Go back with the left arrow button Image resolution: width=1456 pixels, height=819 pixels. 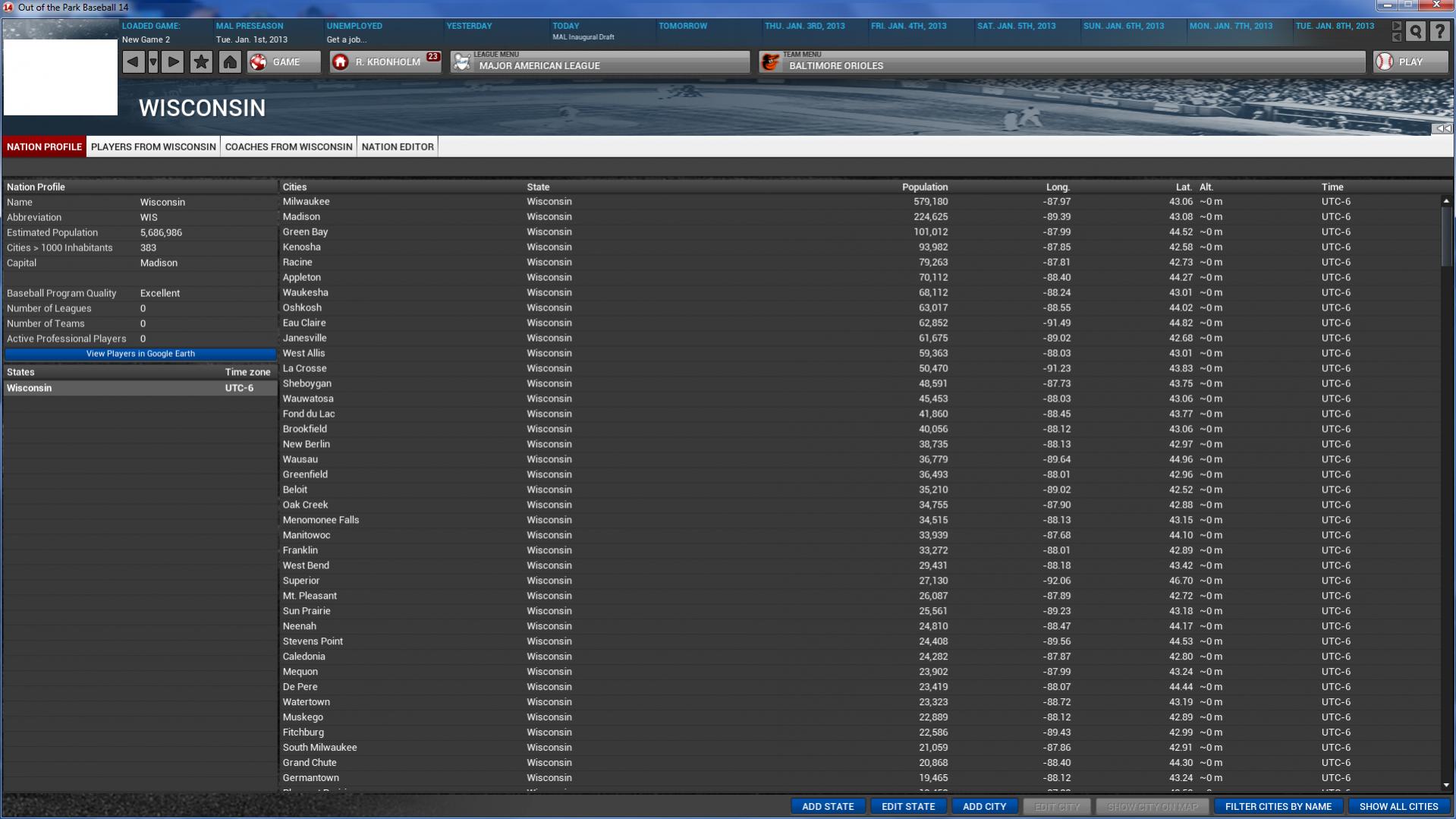133,62
